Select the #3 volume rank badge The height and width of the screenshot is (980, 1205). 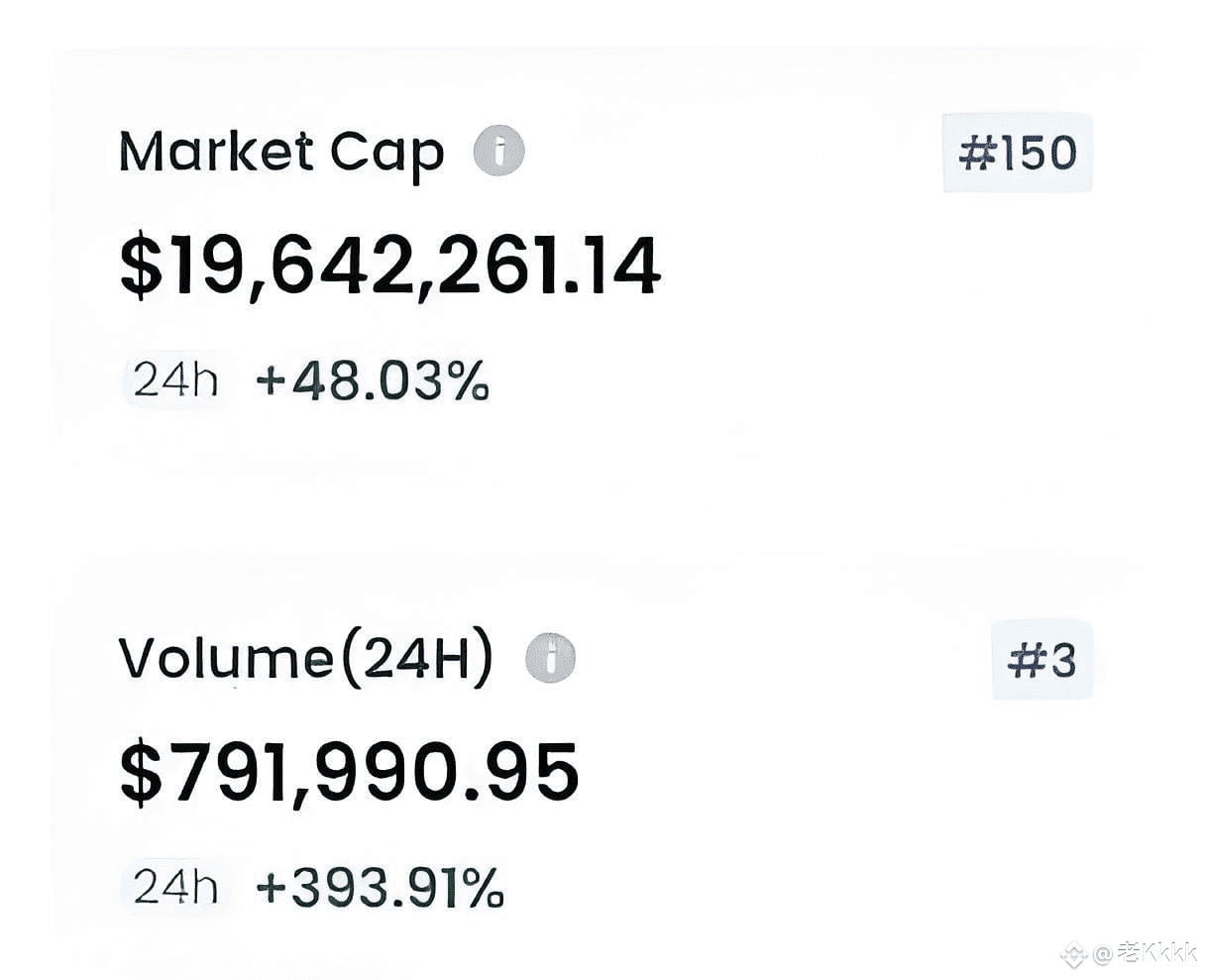coord(1041,660)
